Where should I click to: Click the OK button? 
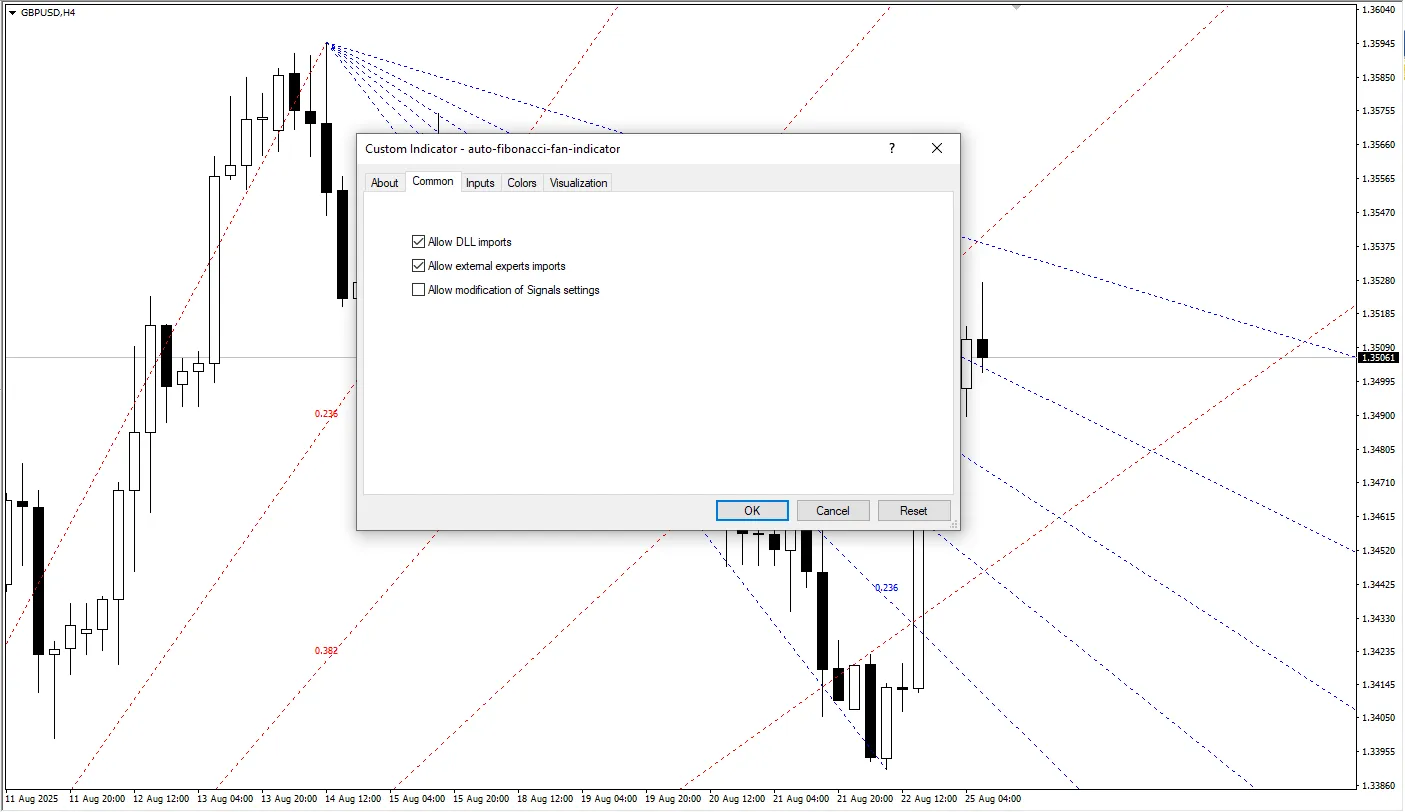coord(752,510)
